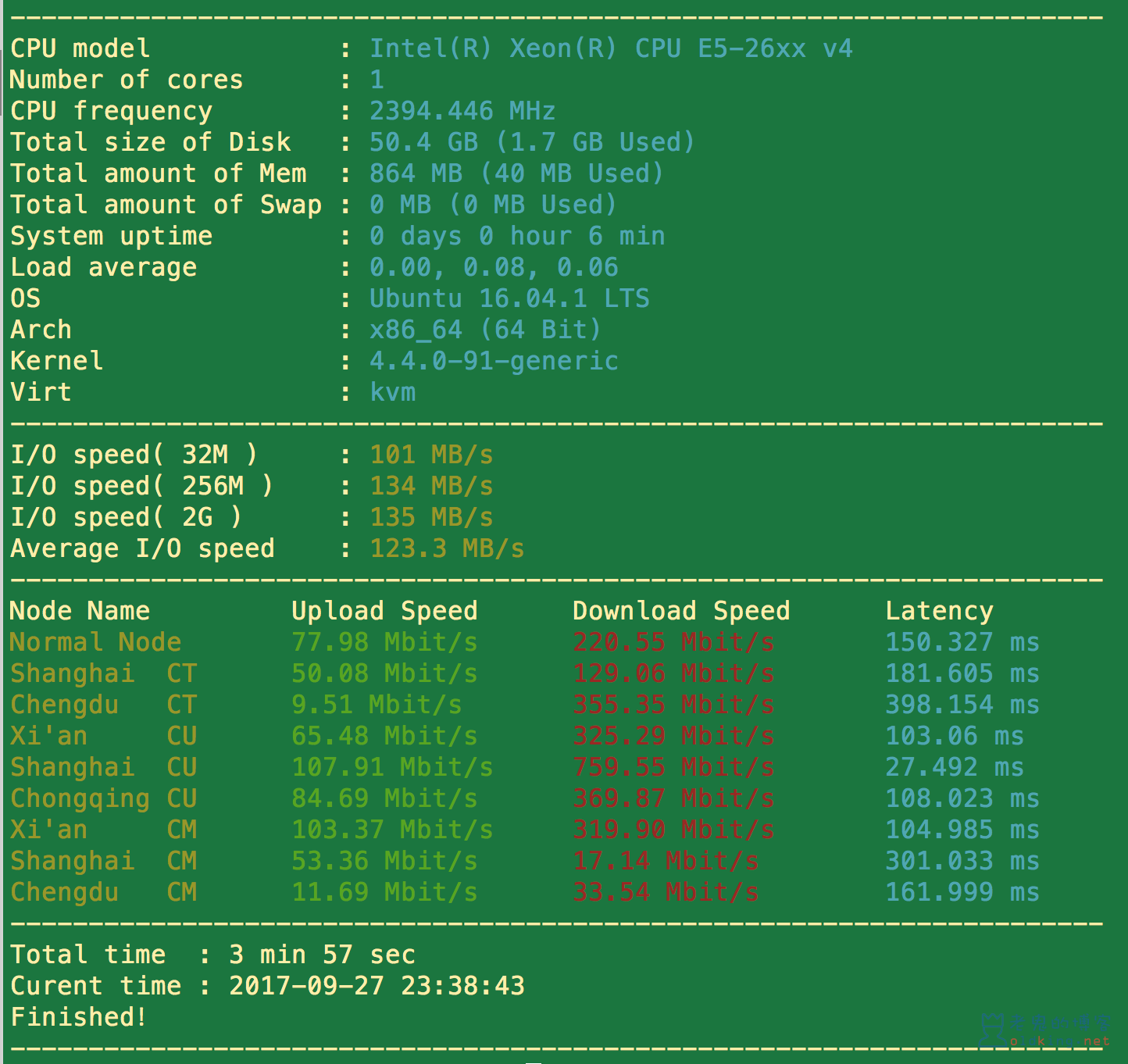Click the CPU model value text

[611, 48]
